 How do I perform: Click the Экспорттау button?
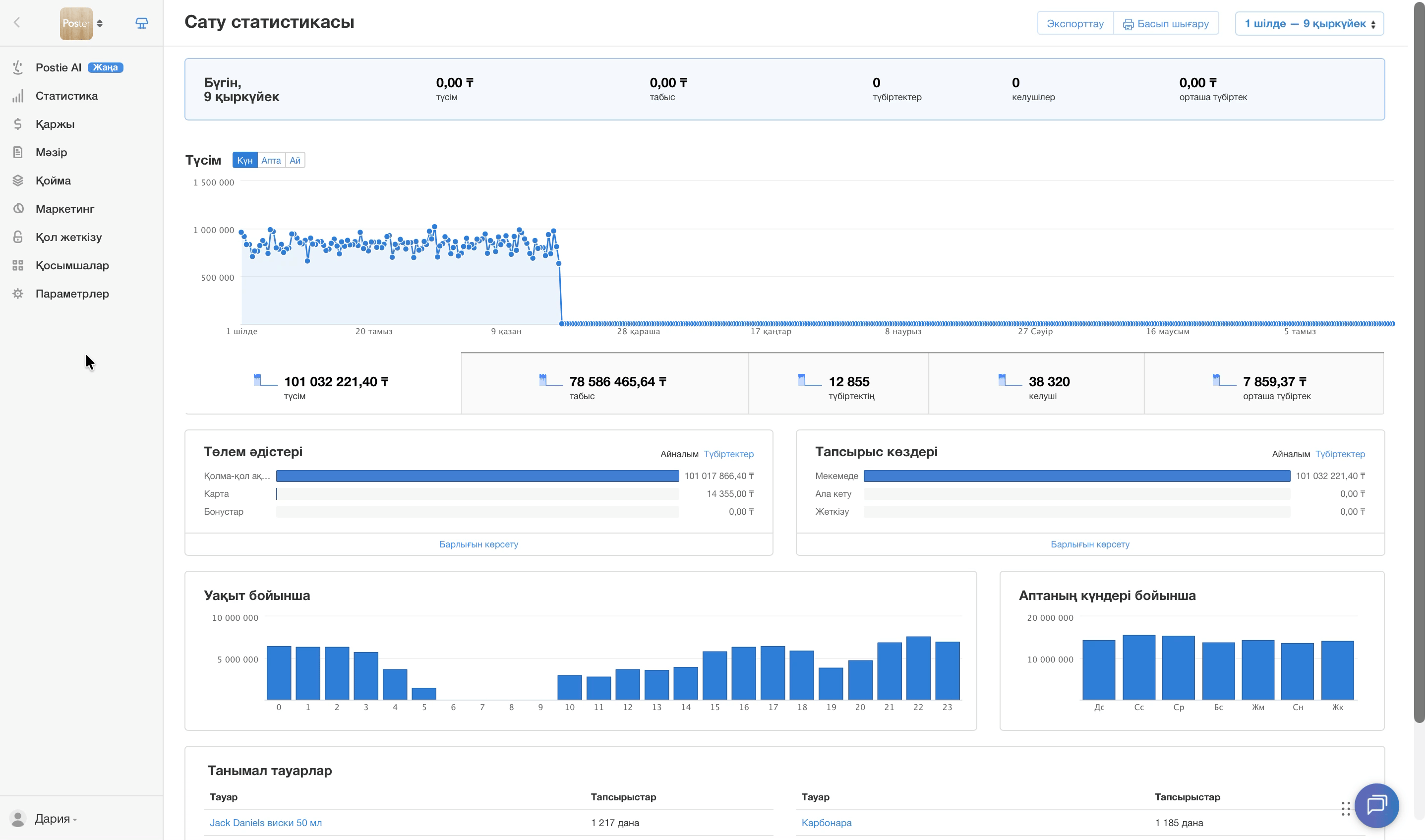1075,23
